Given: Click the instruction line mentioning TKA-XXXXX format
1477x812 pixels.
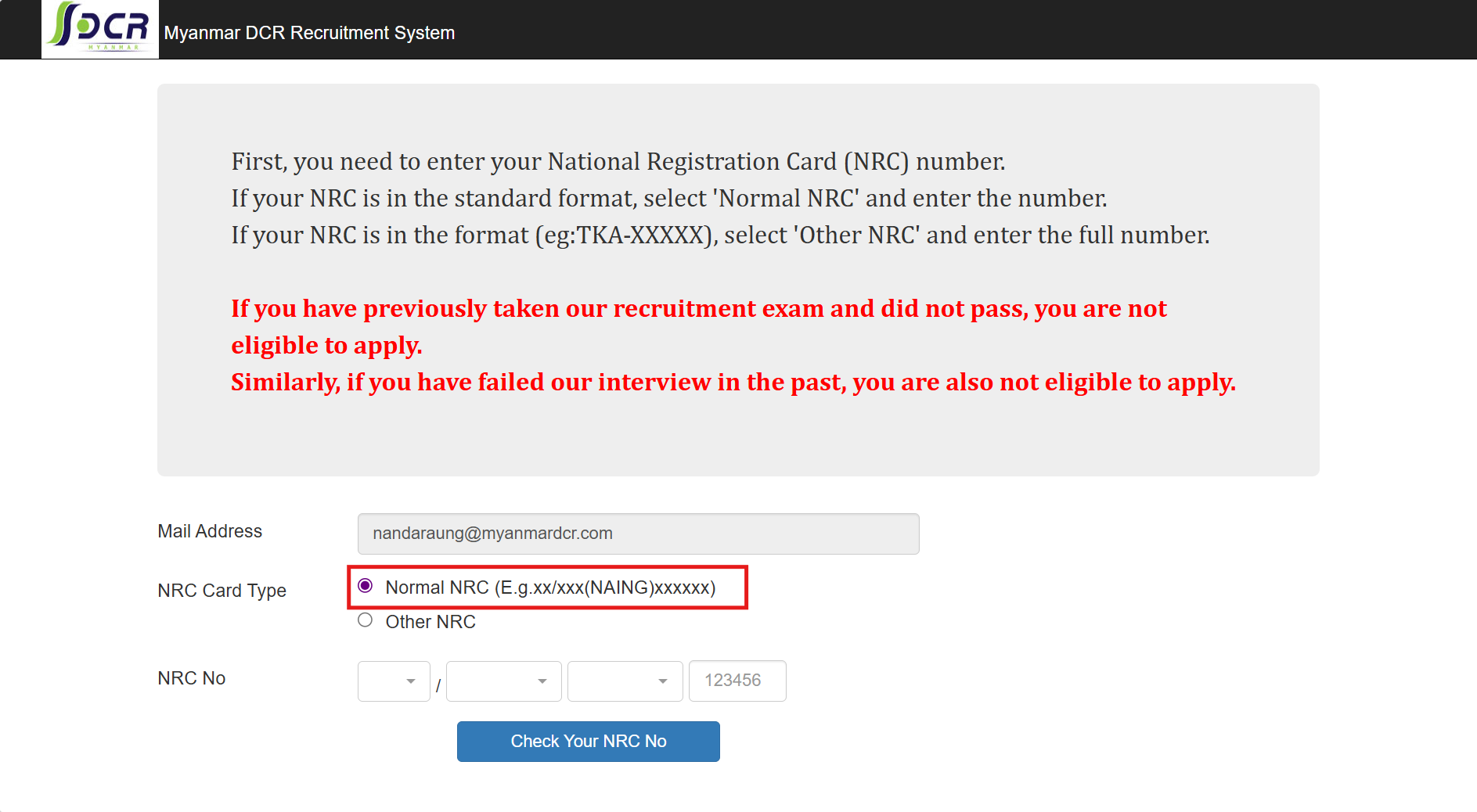Looking at the screenshot, I should [x=719, y=235].
